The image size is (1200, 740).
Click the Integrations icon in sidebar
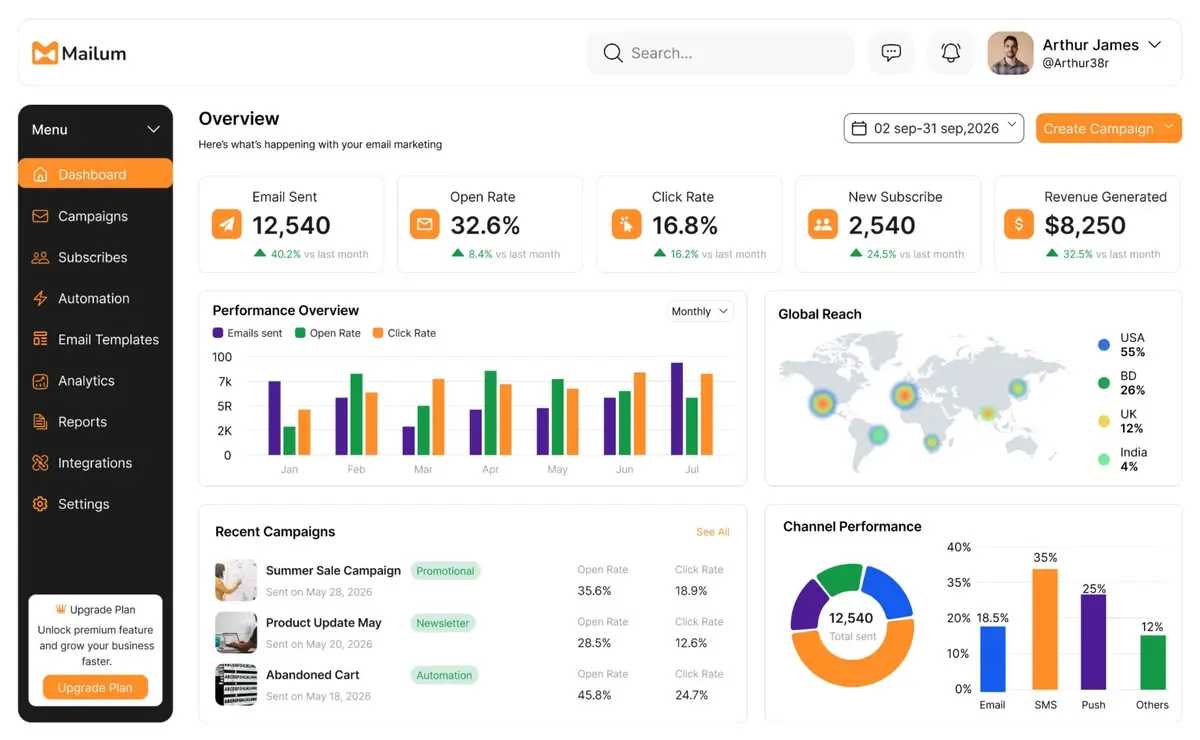(x=40, y=463)
